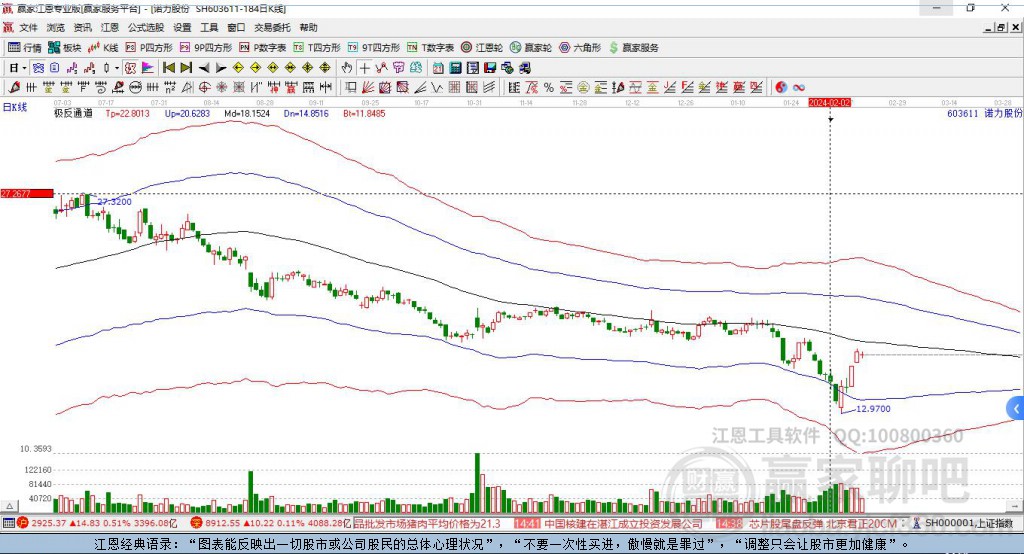Click the spiral drawing tool icon
Image resolution: width=1024 pixels, height=554 pixels.
tap(101, 88)
